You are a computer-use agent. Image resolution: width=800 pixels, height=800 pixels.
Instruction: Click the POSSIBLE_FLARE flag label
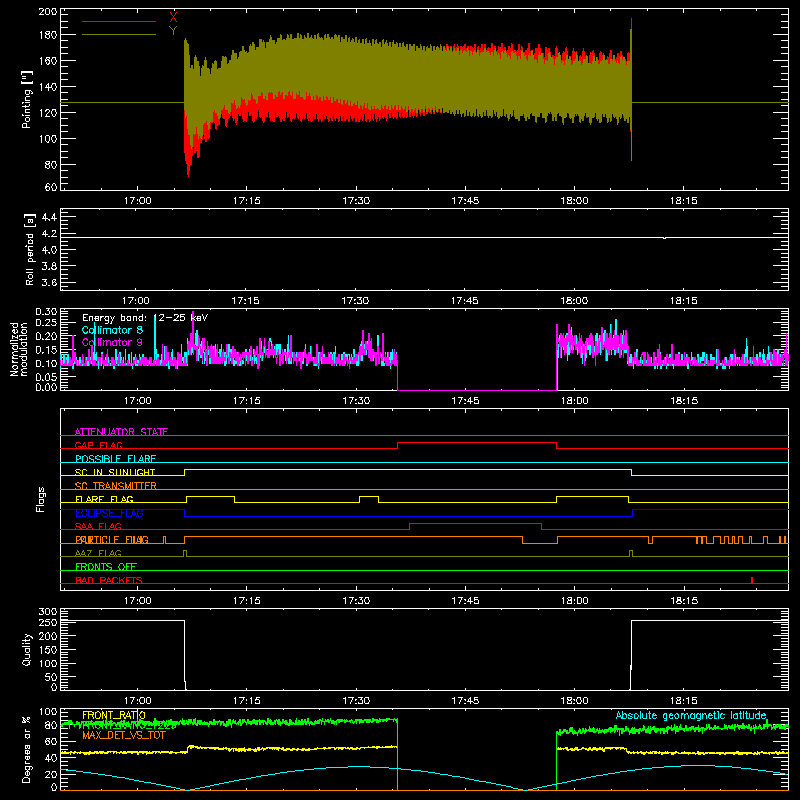coord(115,459)
